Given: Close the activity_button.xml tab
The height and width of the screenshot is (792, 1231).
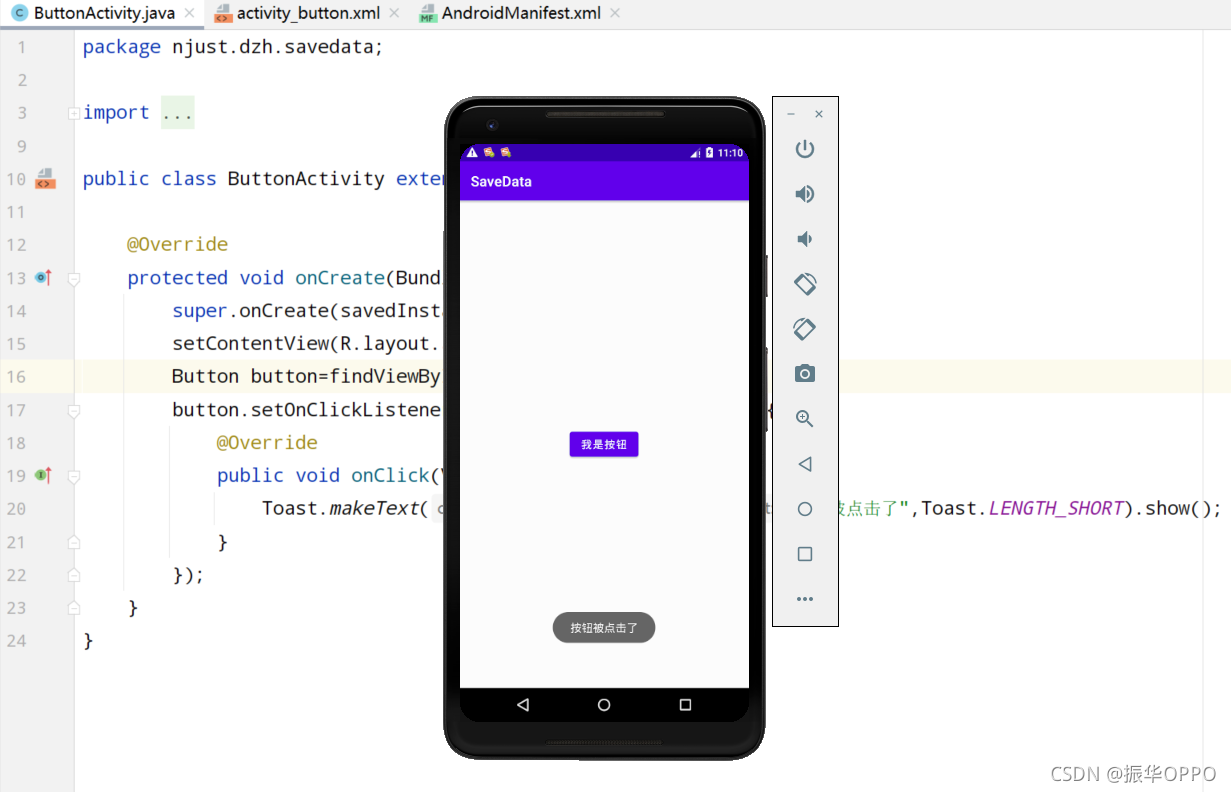Looking at the screenshot, I should click(x=395, y=13).
